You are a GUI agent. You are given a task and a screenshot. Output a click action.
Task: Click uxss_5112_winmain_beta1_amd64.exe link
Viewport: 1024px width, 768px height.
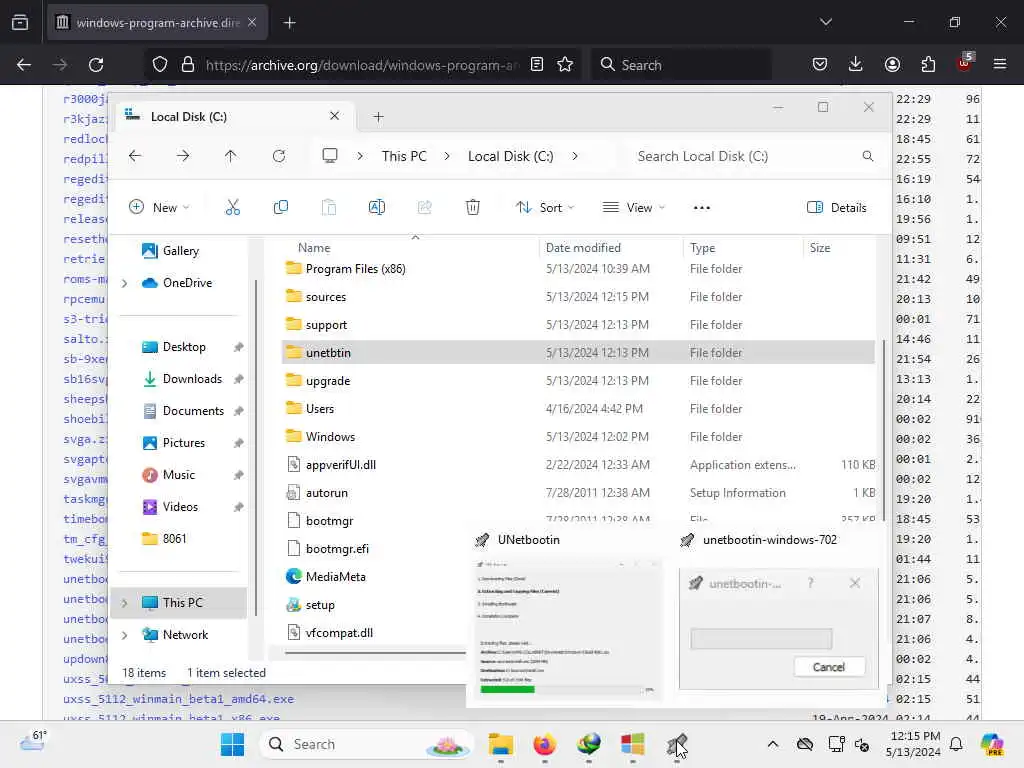[178, 699]
